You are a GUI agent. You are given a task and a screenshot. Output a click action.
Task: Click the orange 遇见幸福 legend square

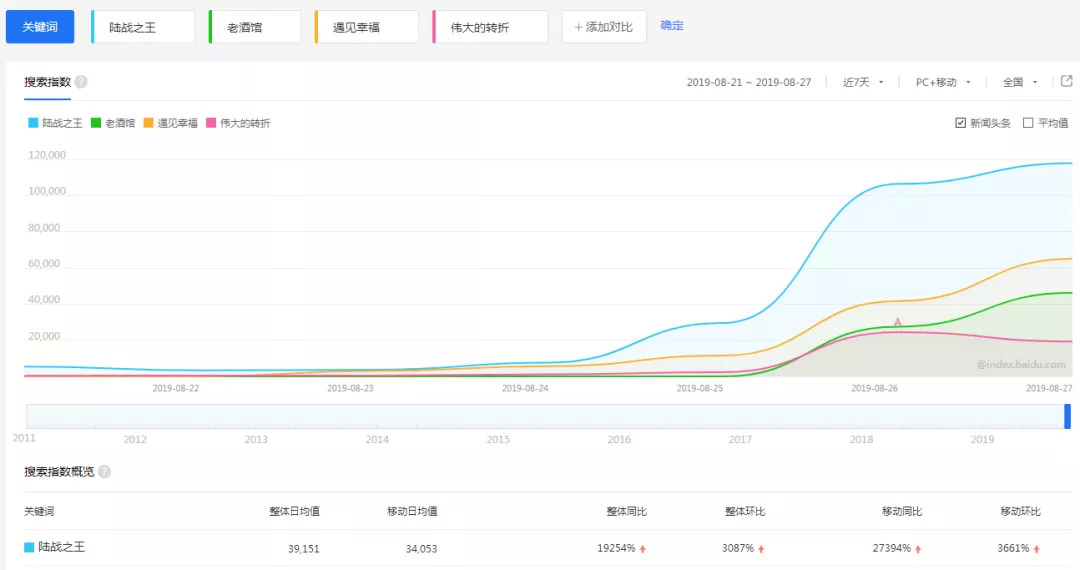pos(148,123)
